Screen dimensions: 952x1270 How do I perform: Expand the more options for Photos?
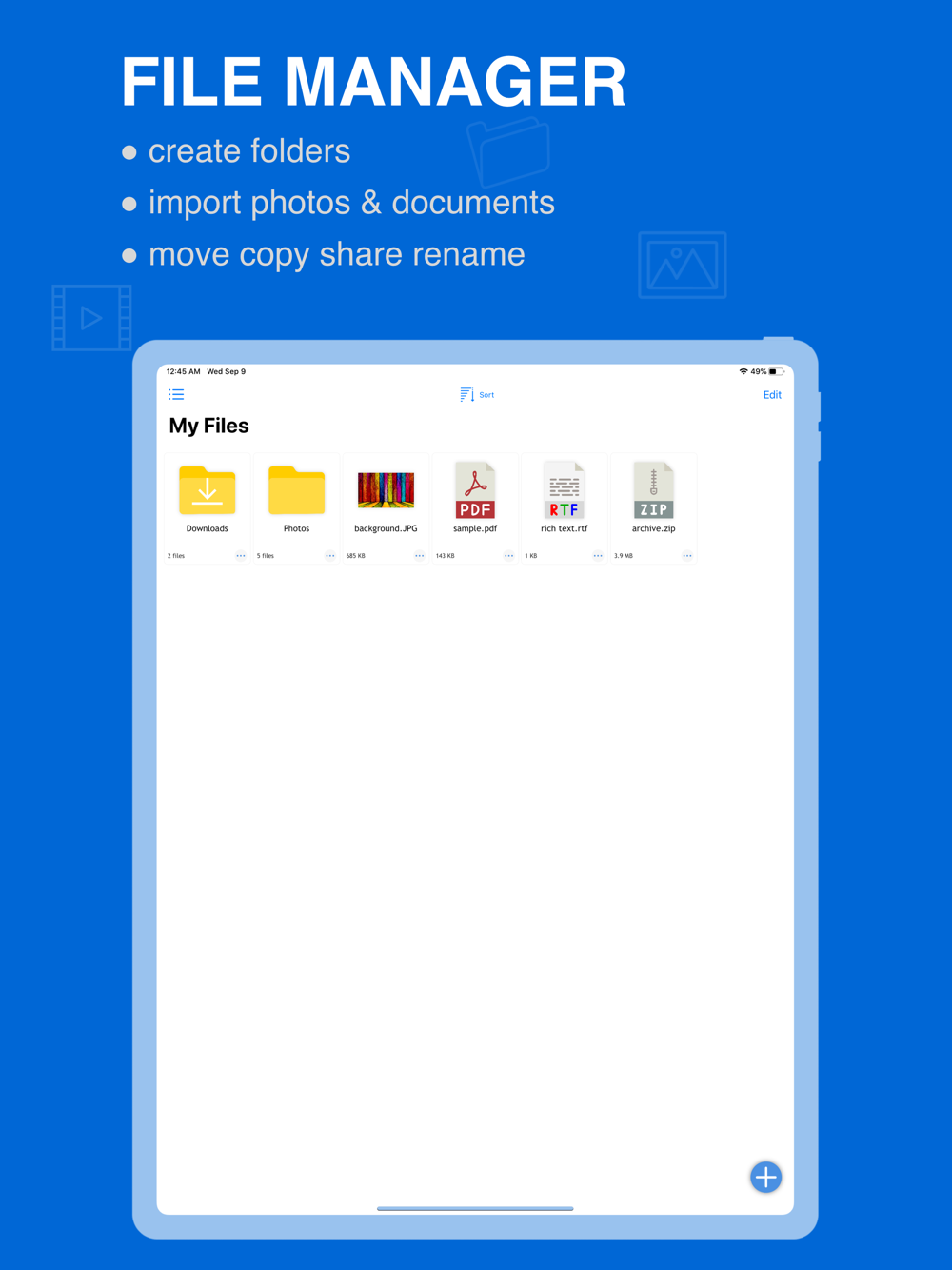[x=330, y=556]
